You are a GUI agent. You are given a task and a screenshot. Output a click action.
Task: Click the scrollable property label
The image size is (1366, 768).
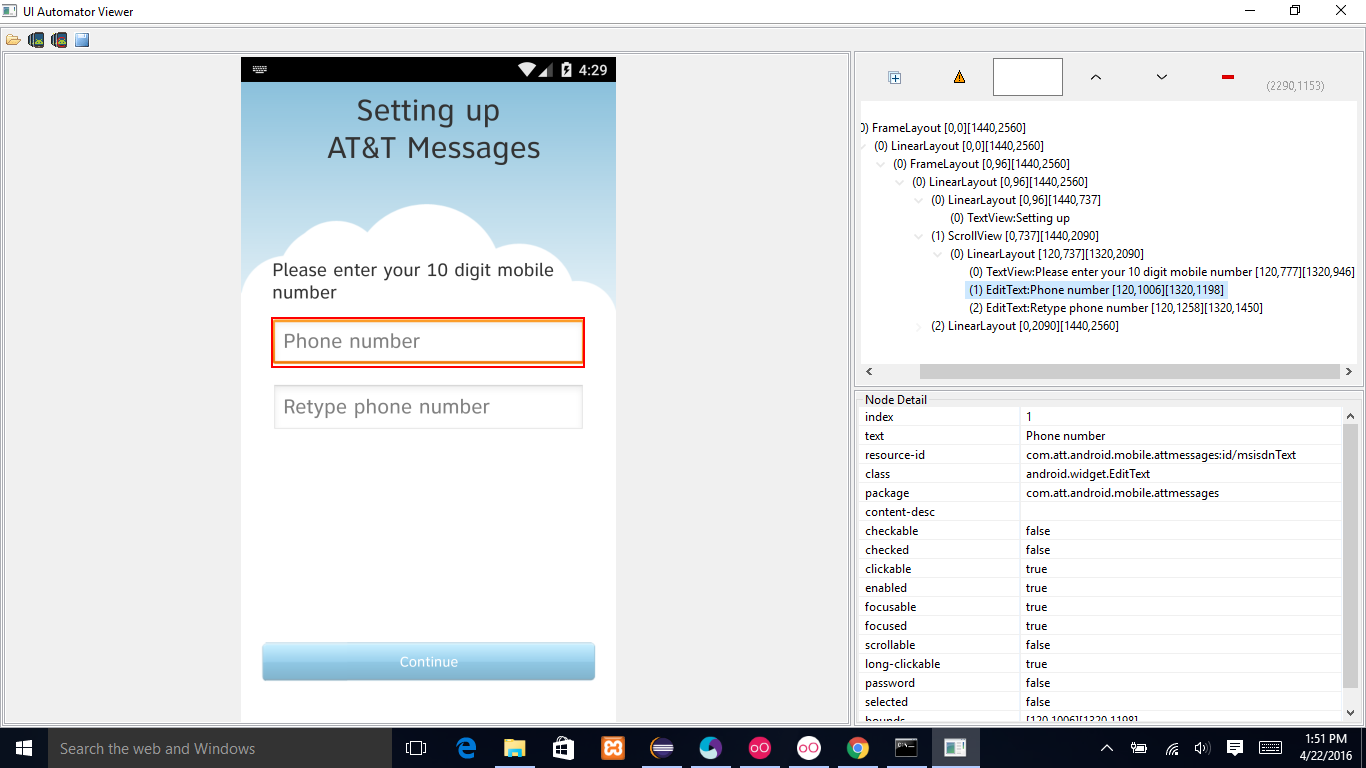point(890,645)
